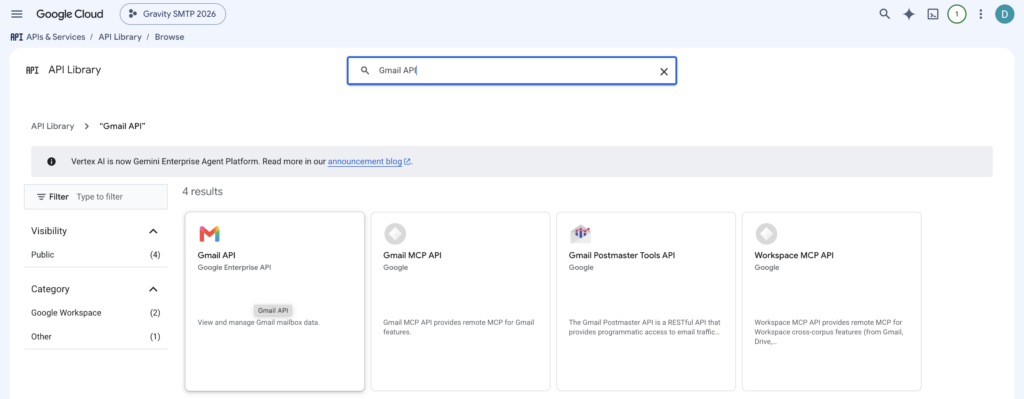Click the Public count (4) value
This screenshot has height=399, width=1024.
point(155,255)
